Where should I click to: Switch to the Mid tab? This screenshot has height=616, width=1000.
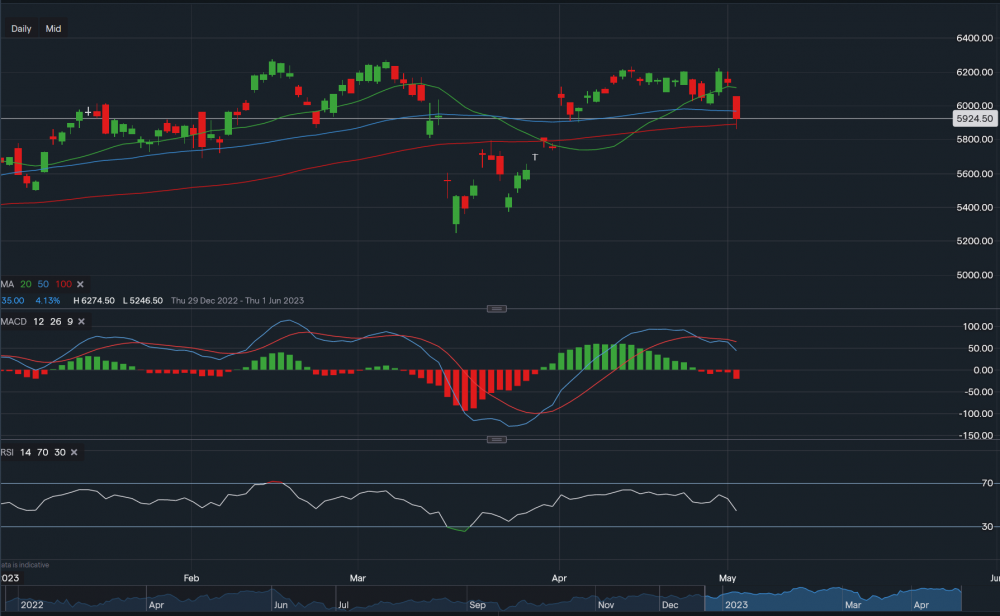pyautogui.click(x=53, y=28)
